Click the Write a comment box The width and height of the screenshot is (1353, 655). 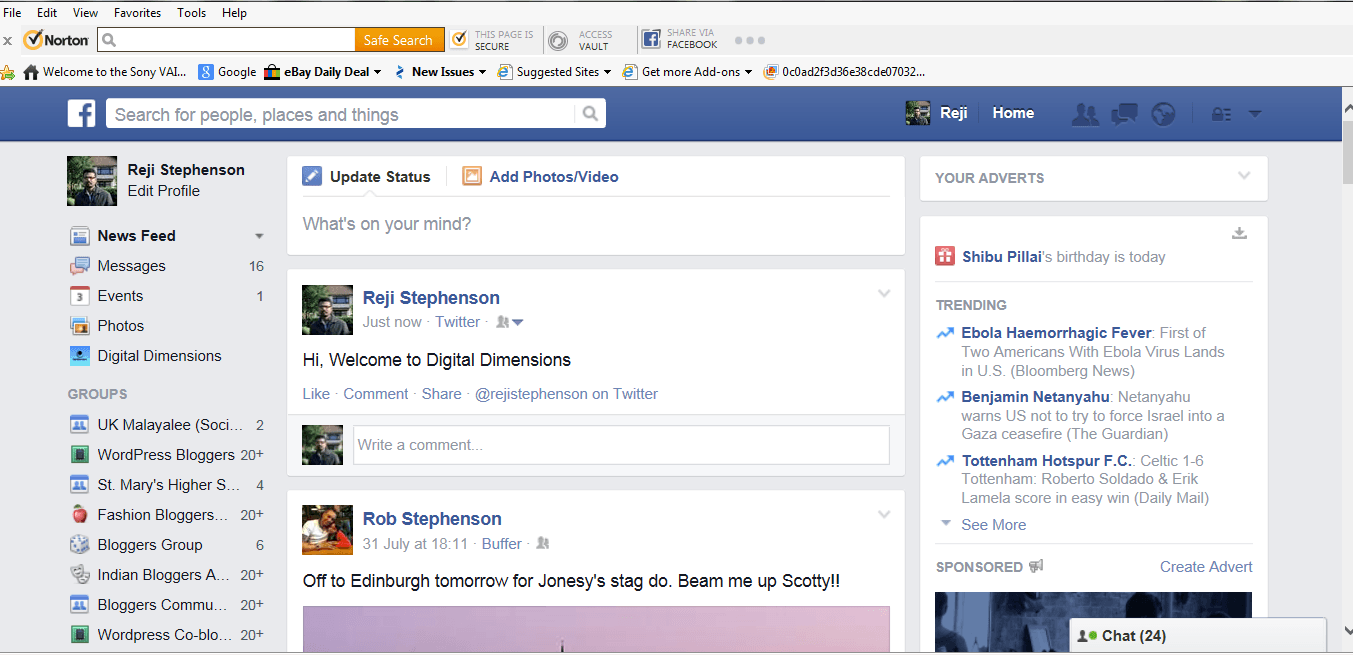click(x=621, y=445)
